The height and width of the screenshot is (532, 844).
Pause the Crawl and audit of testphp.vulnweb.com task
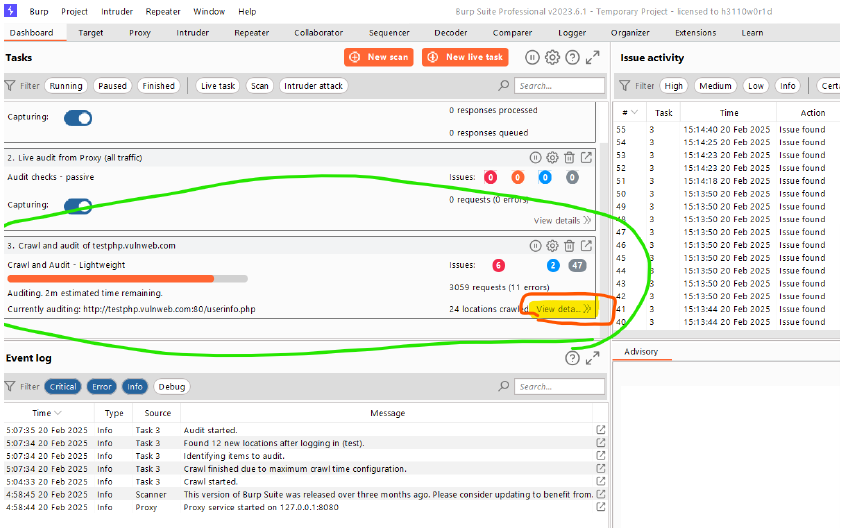tap(535, 246)
